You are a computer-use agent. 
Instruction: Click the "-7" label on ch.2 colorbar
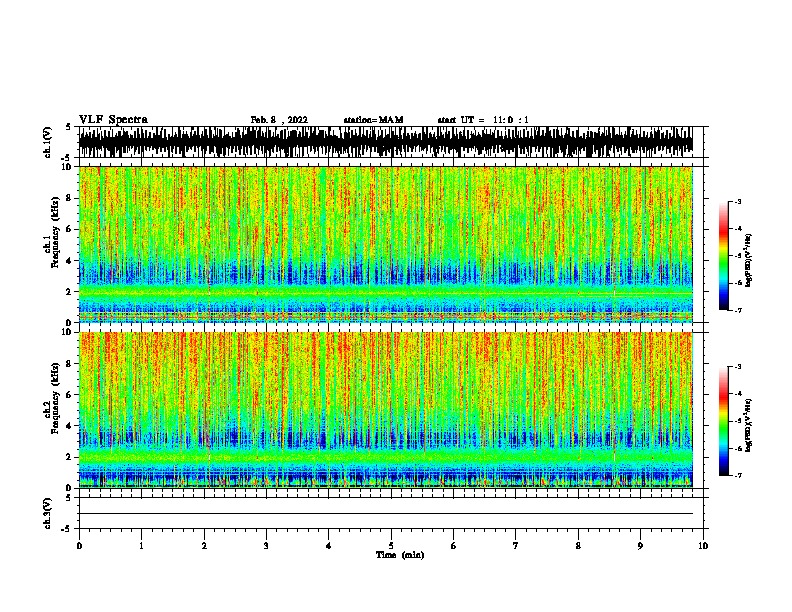(x=738, y=476)
